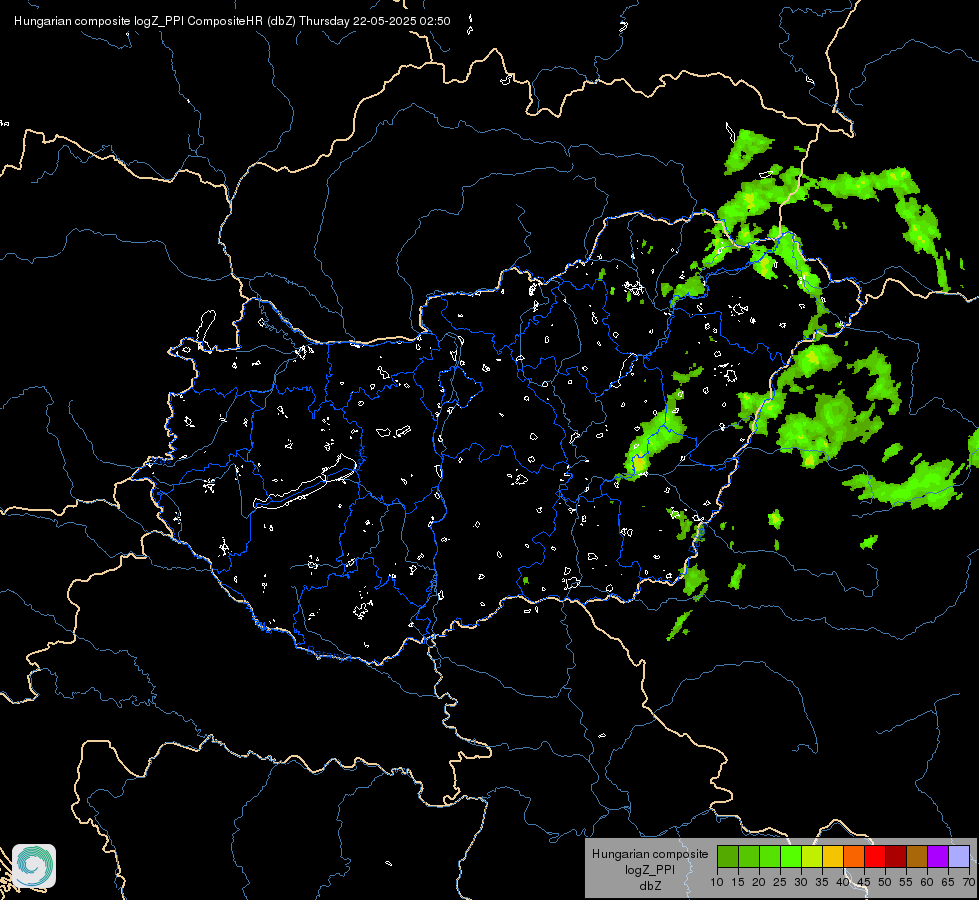Image resolution: width=979 pixels, height=900 pixels.
Task: Click the '35' scale value in the legend
Action: click(x=822, y=883)
